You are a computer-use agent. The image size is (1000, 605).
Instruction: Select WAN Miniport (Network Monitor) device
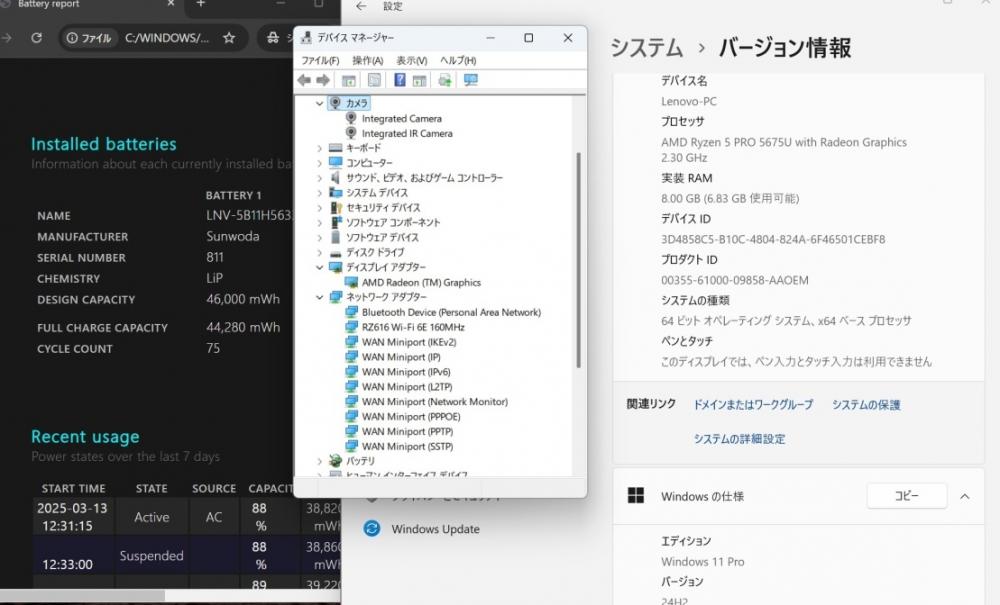(435, 402)
